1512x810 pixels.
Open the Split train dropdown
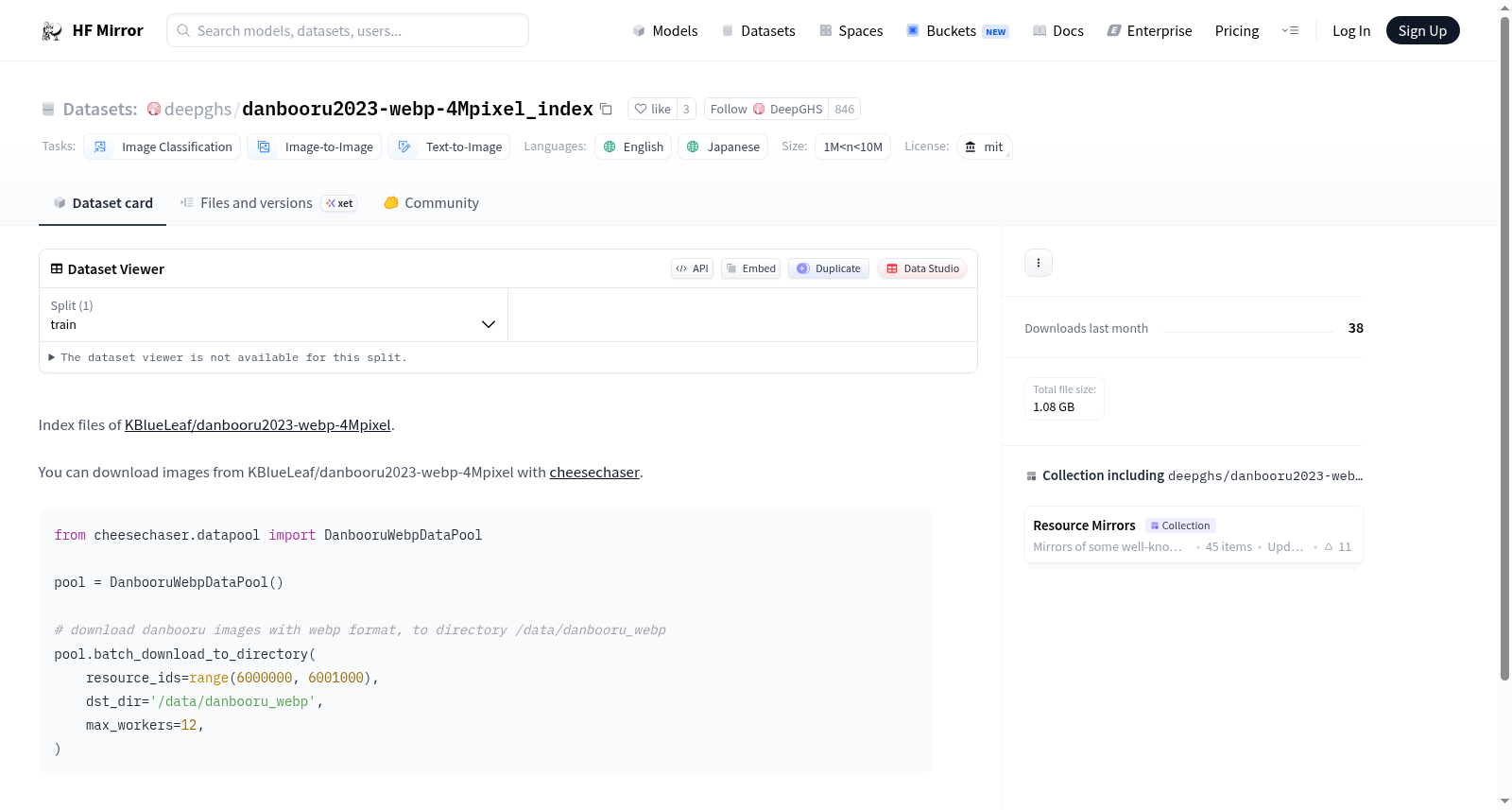coord(273,316)
